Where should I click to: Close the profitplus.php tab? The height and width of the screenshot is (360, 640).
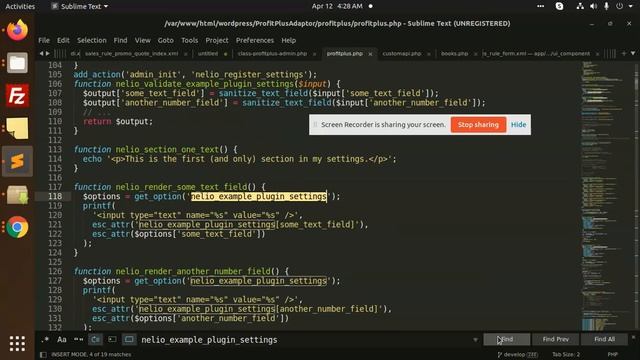point(370,54)
